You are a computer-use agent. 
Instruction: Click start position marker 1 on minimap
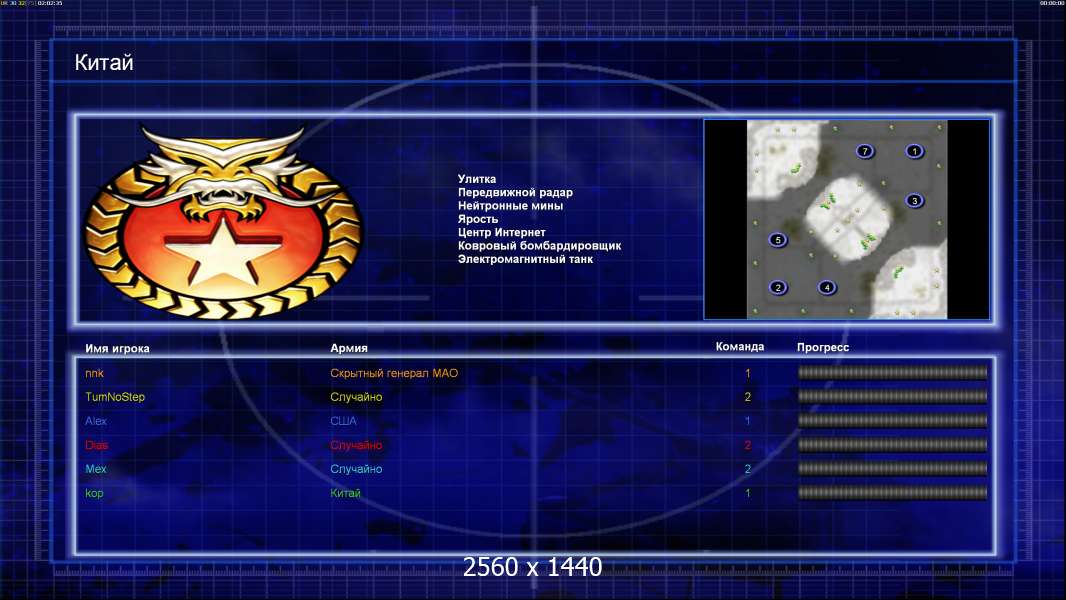coord(914,151)
